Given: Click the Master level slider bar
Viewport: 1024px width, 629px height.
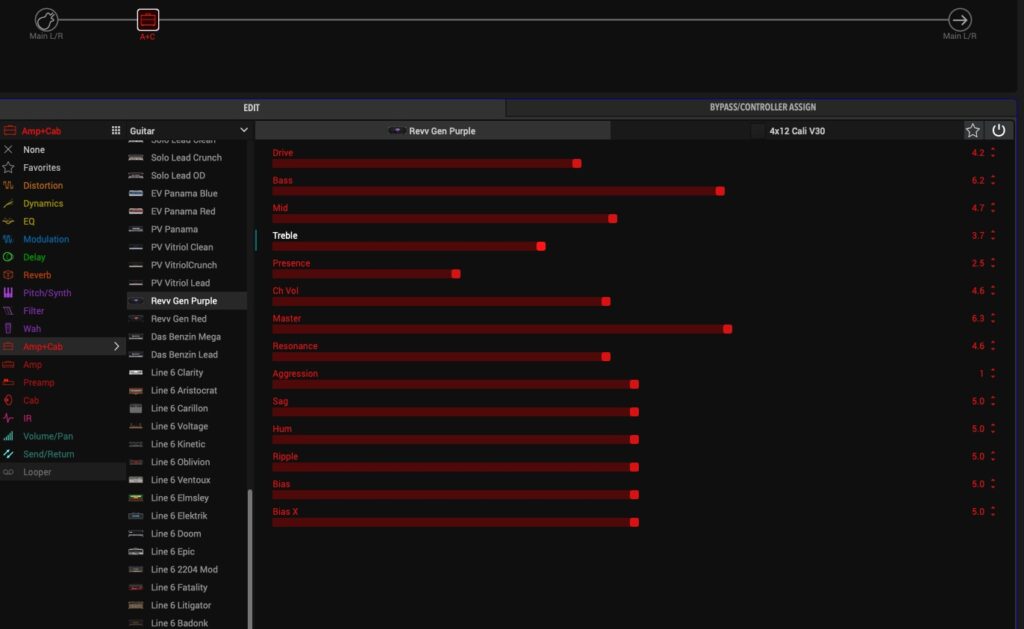Looking at the screenshot, I should 500,328.
